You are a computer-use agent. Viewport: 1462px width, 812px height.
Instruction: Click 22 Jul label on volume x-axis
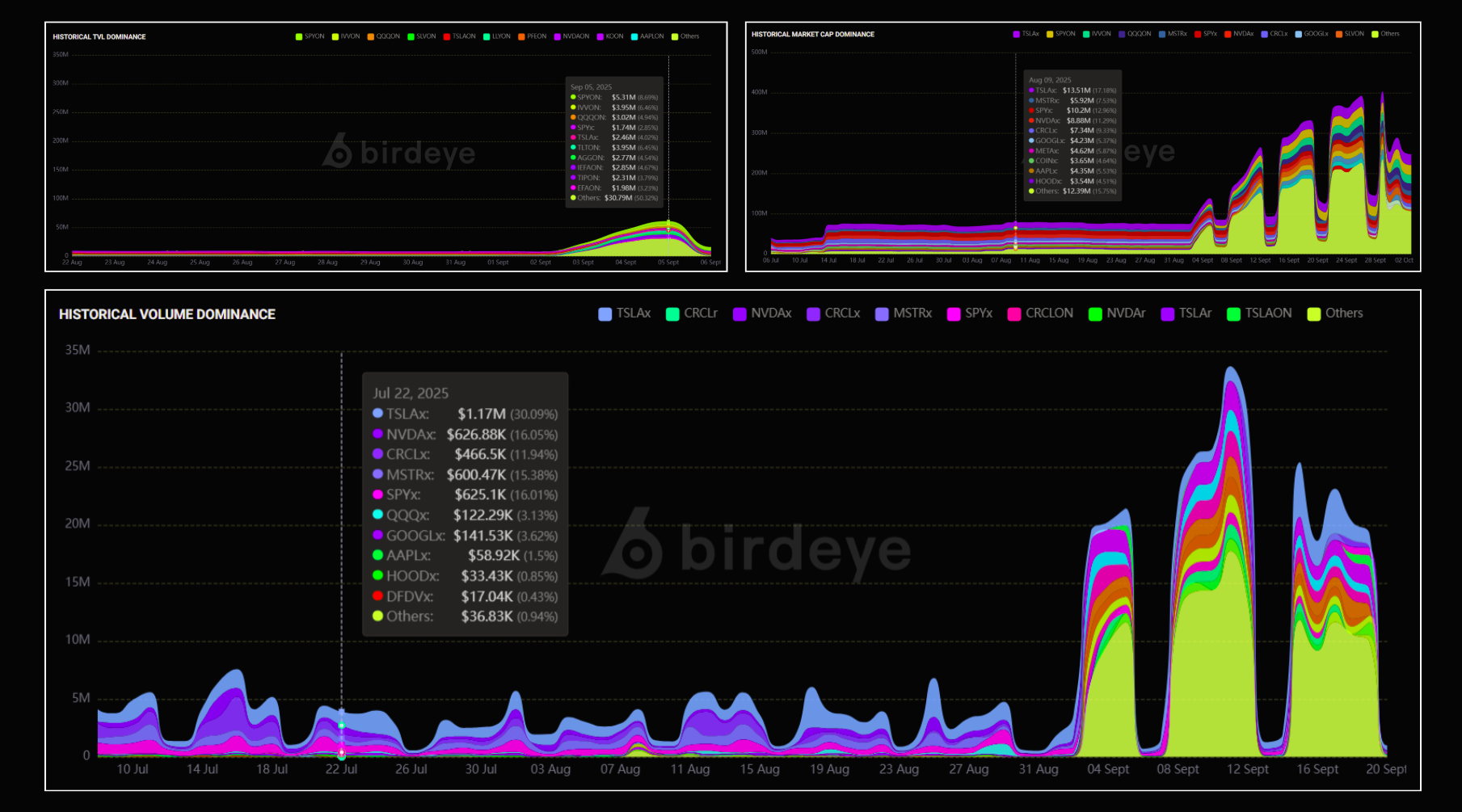click(x=341, y=769)
